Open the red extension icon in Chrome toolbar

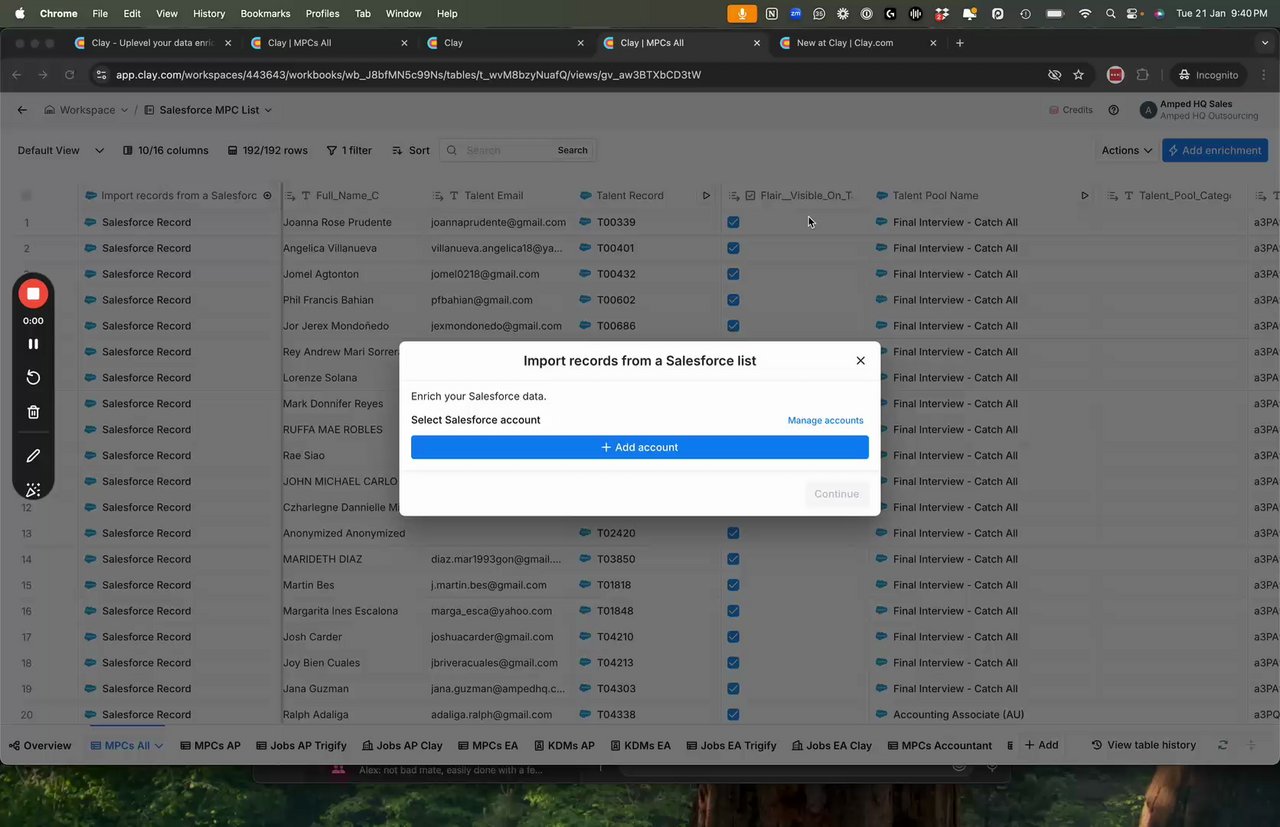(x=1115, y=75)
